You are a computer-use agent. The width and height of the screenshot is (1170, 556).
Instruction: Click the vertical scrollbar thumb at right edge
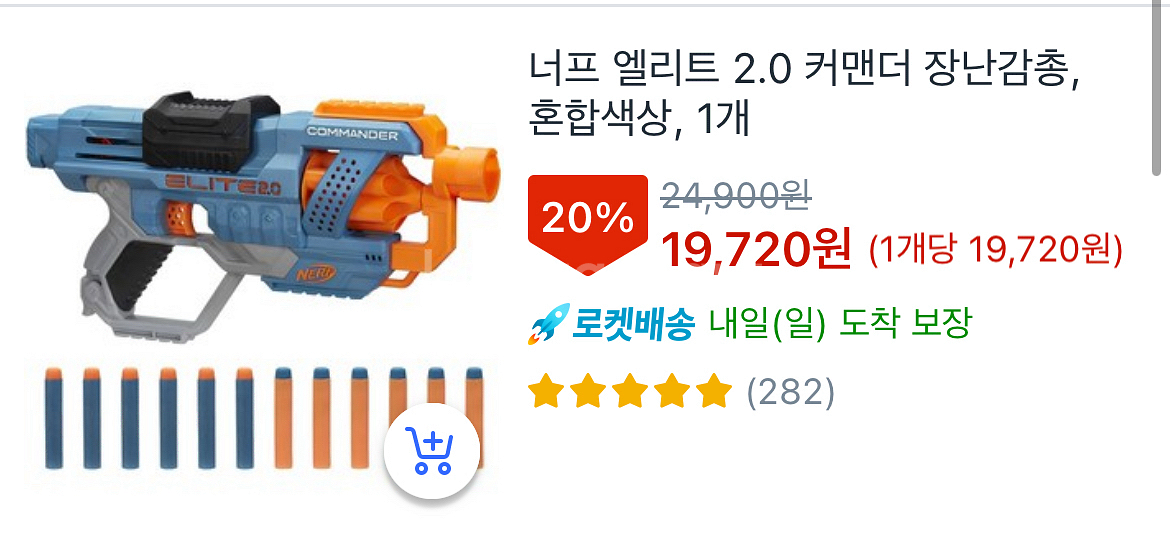pos(1158,86)
